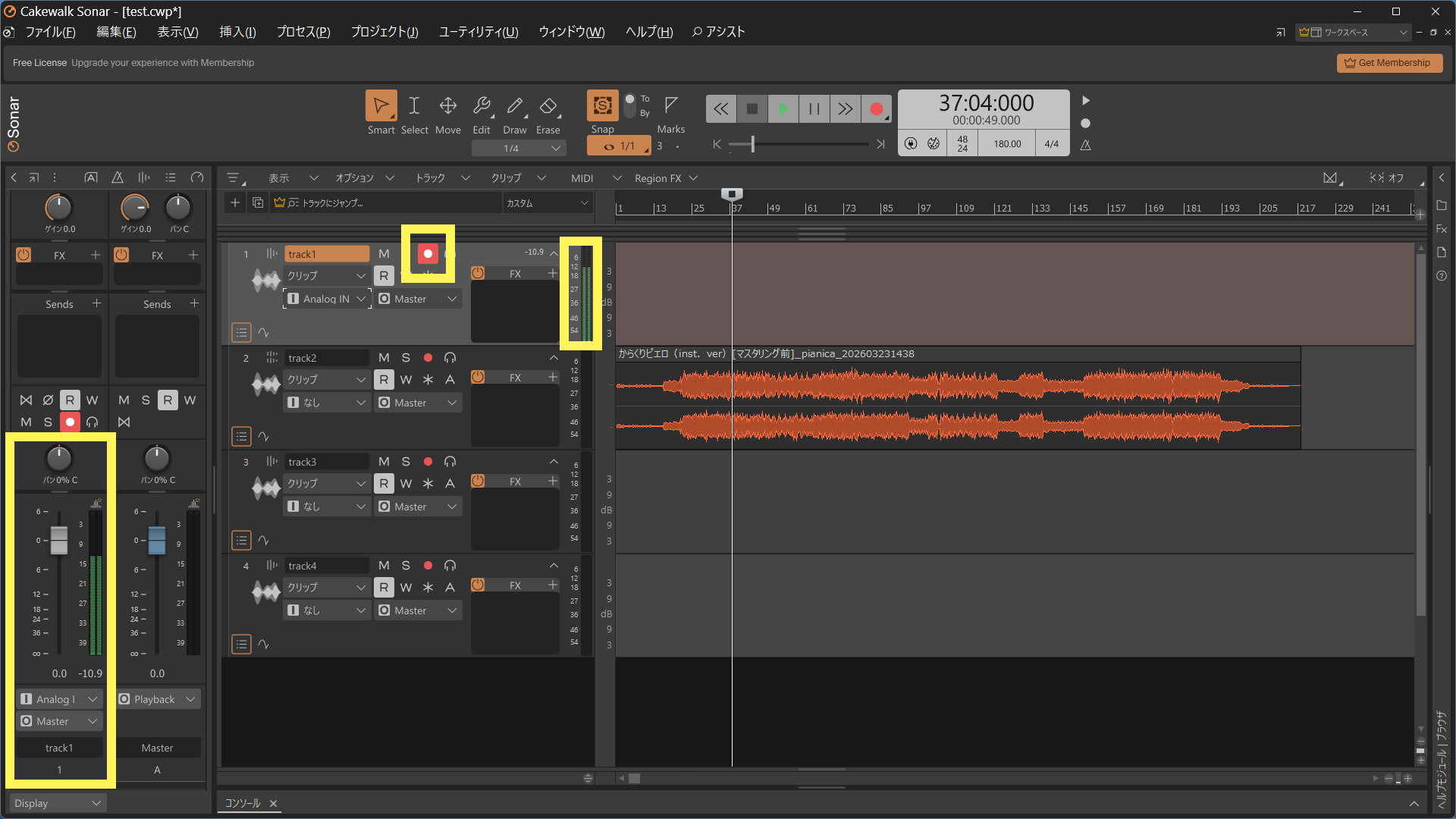Image resolution: width=1456 pixels, height=819 pixels.
Task: Click Get Membership button
Action: click(1389, 63)
